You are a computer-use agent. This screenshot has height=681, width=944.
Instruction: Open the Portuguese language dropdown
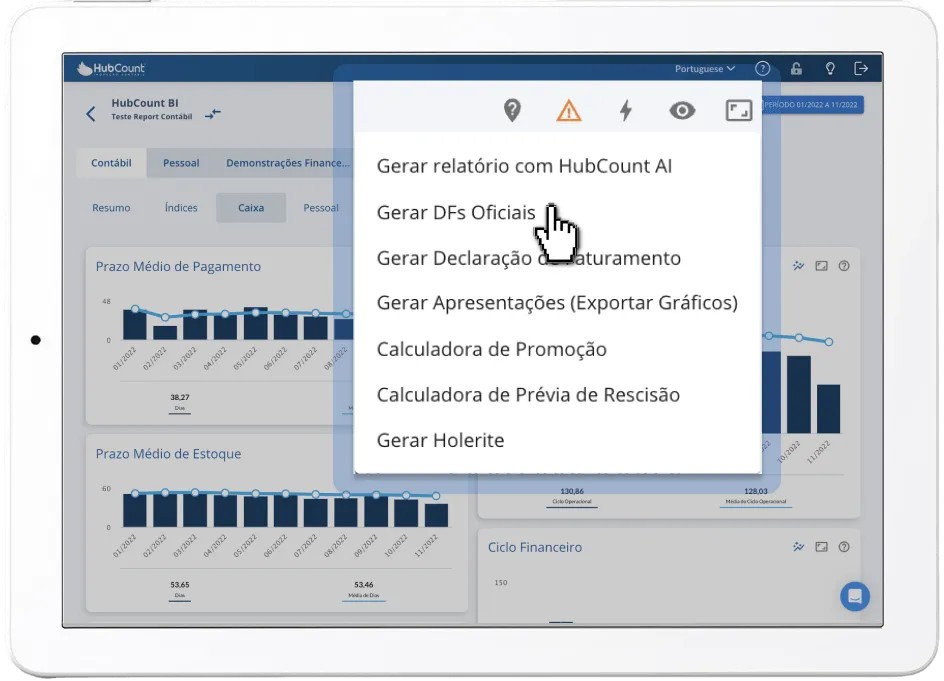tap(704, 69)
